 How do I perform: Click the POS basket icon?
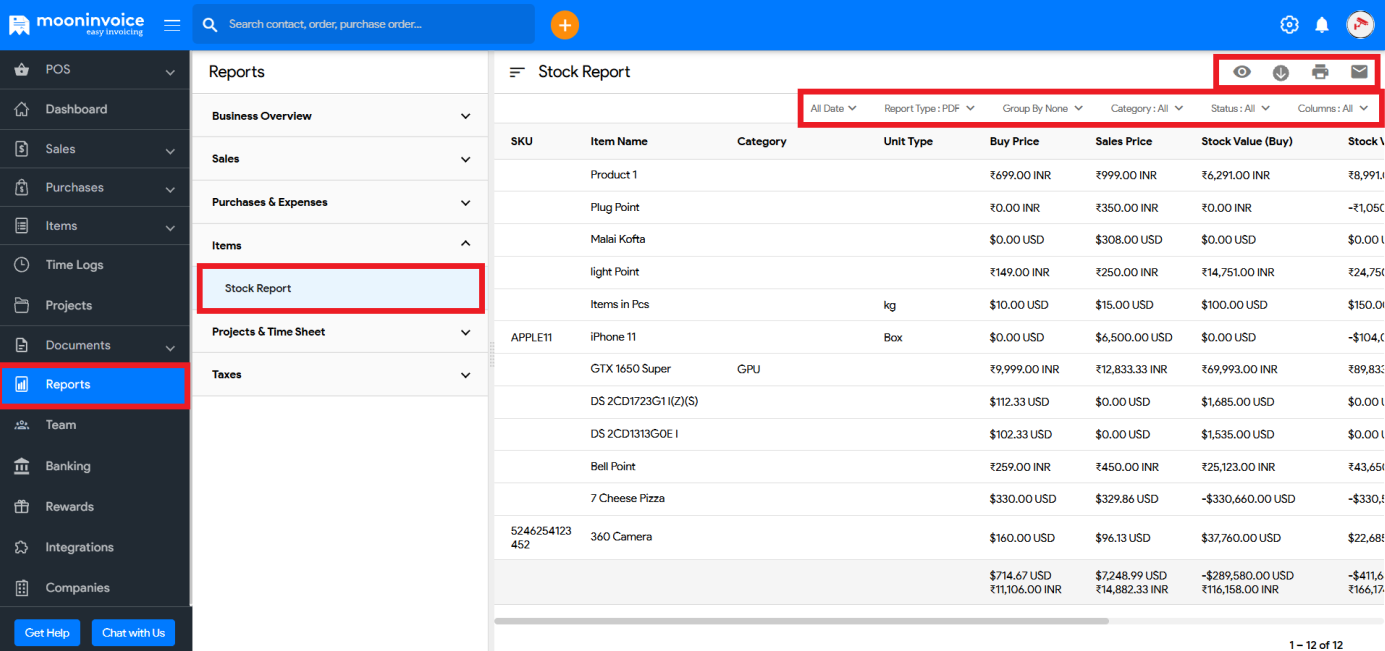click(22, 70)
